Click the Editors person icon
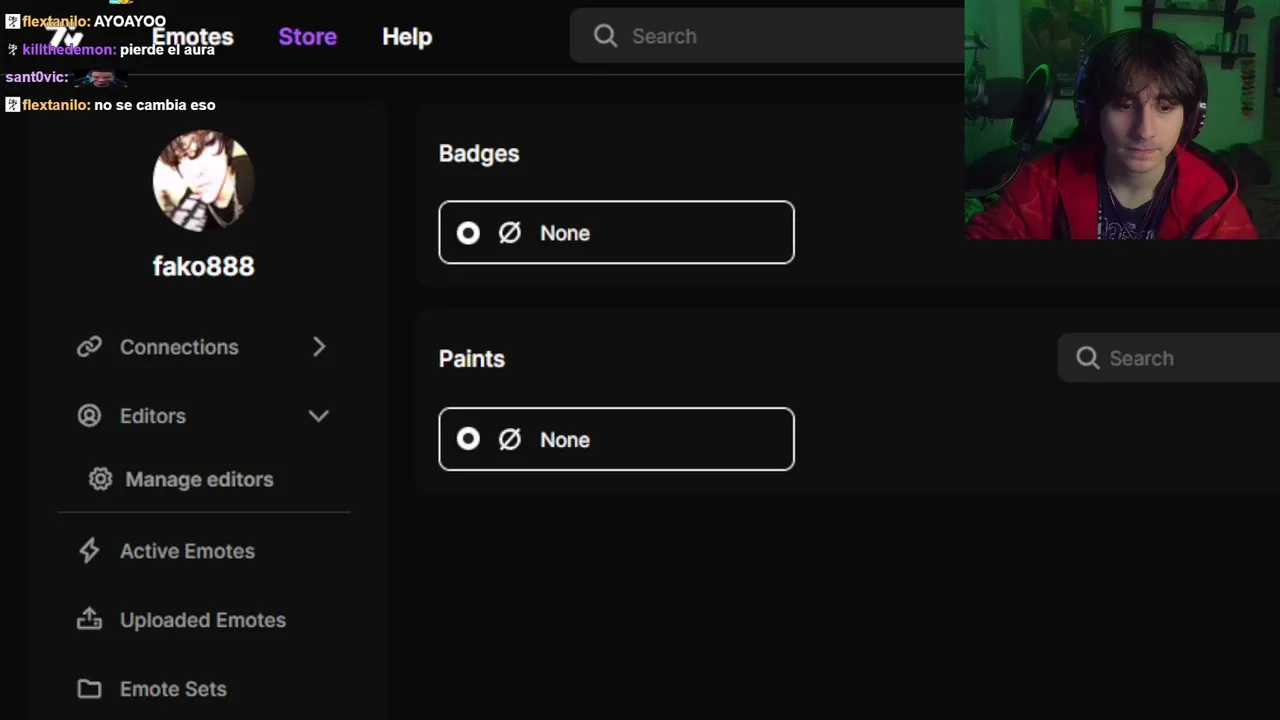The image size is (1280, 720). point(90,416)
